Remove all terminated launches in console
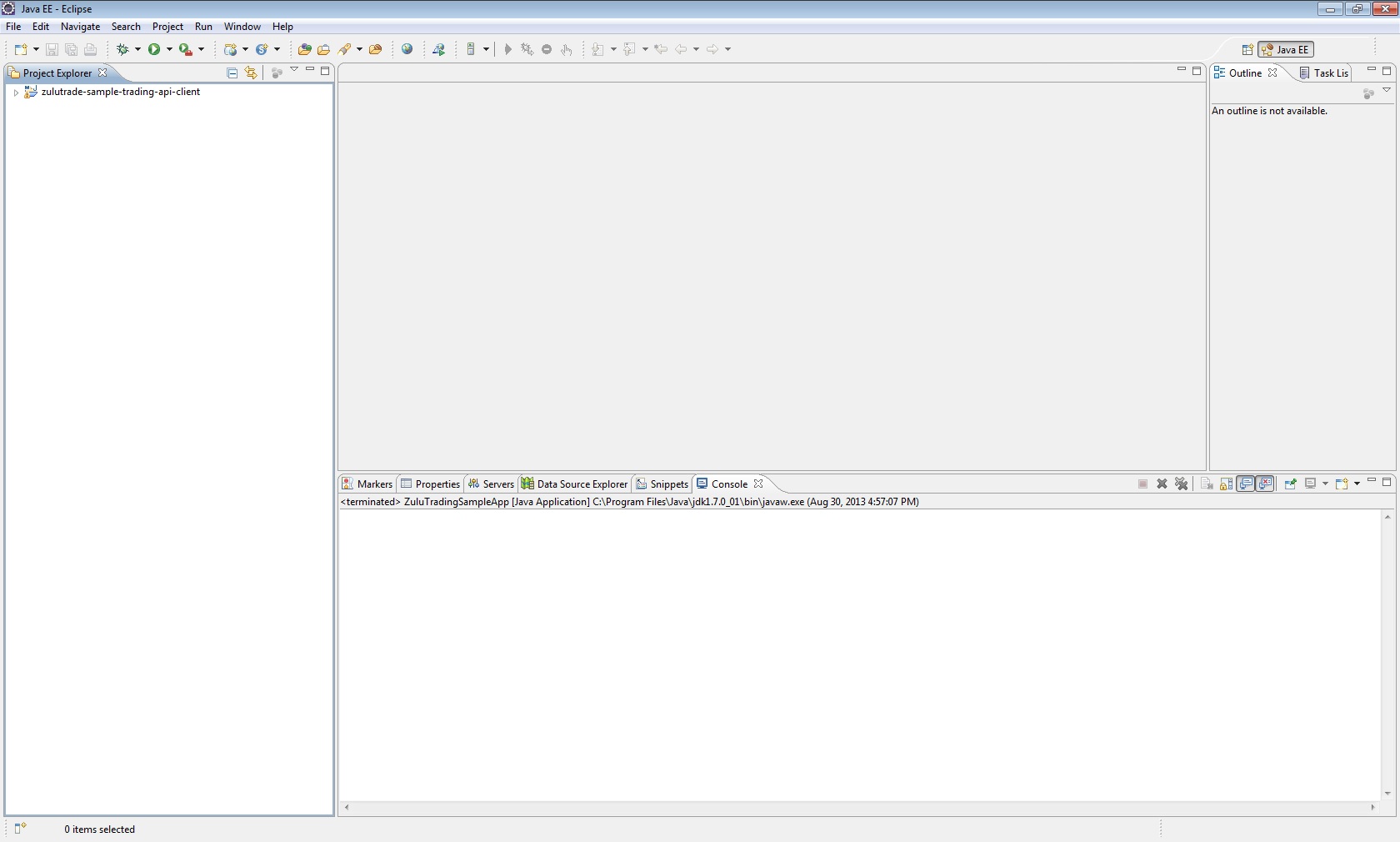1400x842 pixels. 1181,484
